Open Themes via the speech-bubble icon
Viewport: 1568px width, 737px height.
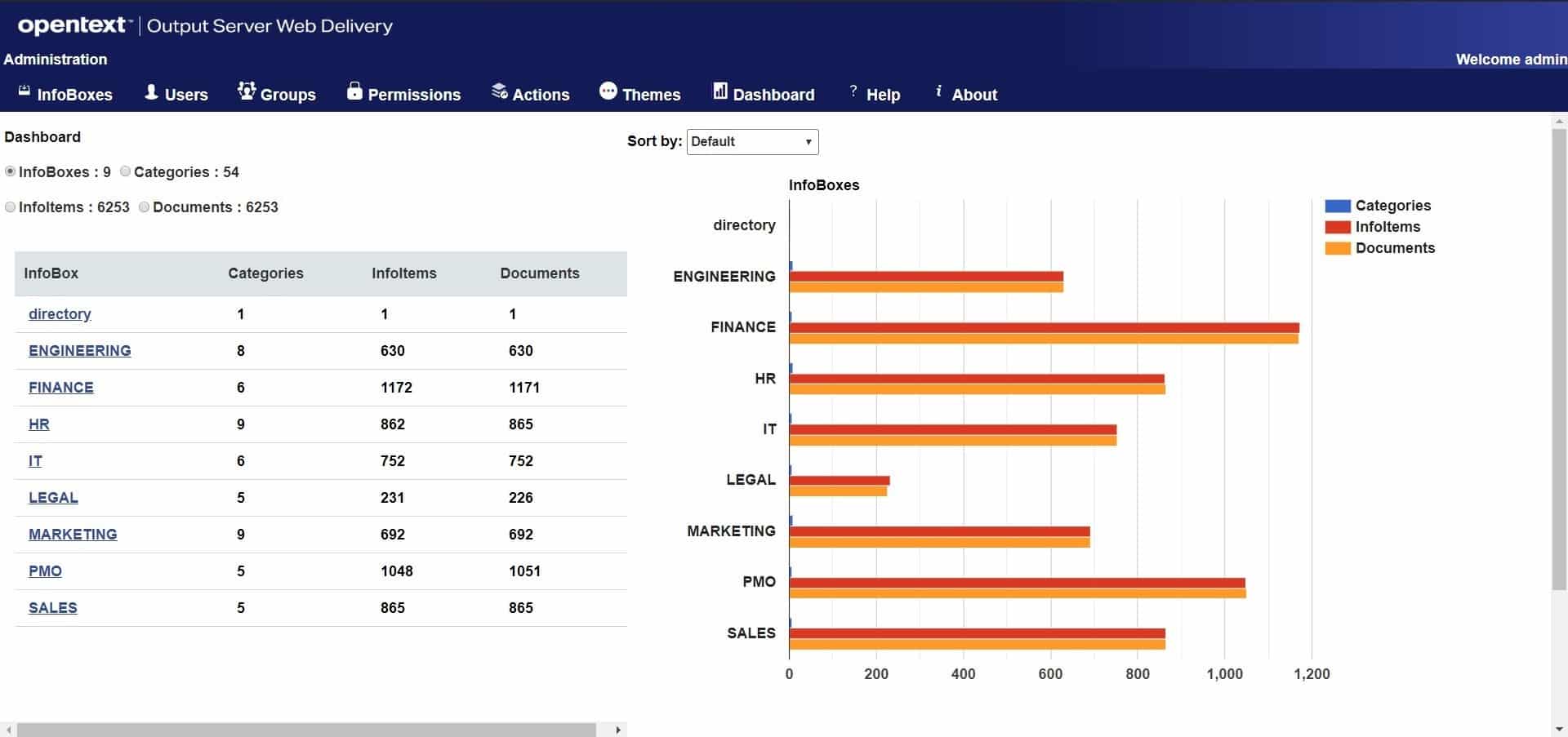pos(607,92)
